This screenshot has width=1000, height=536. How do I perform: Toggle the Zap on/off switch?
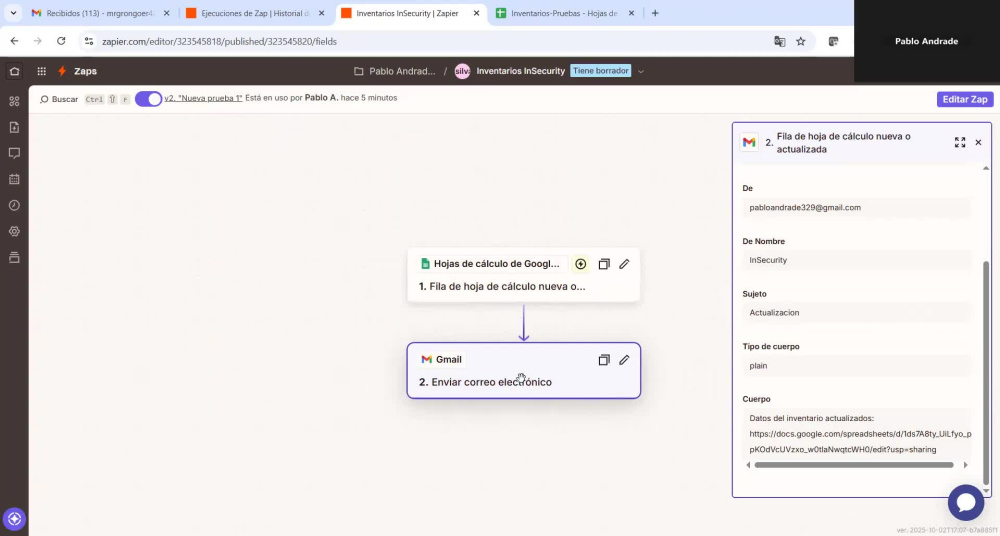pyautogui.click(x=149, y=99)
